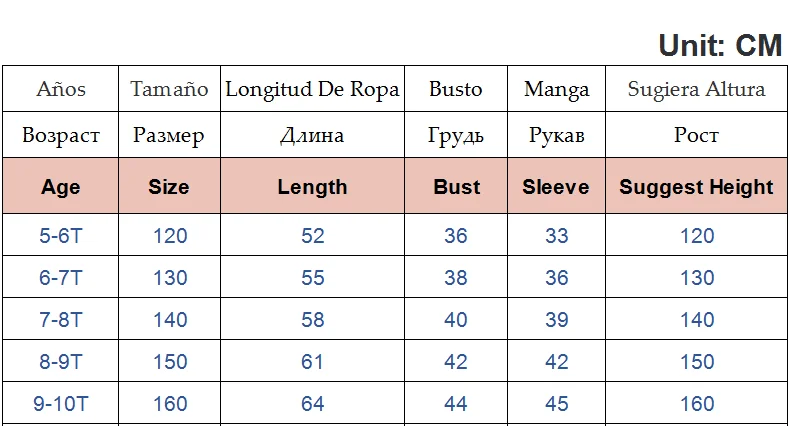The height and width of the screenshot is (426, 790).
Task: Select the bold "Age" column header
Action: (x=61, y=187)
